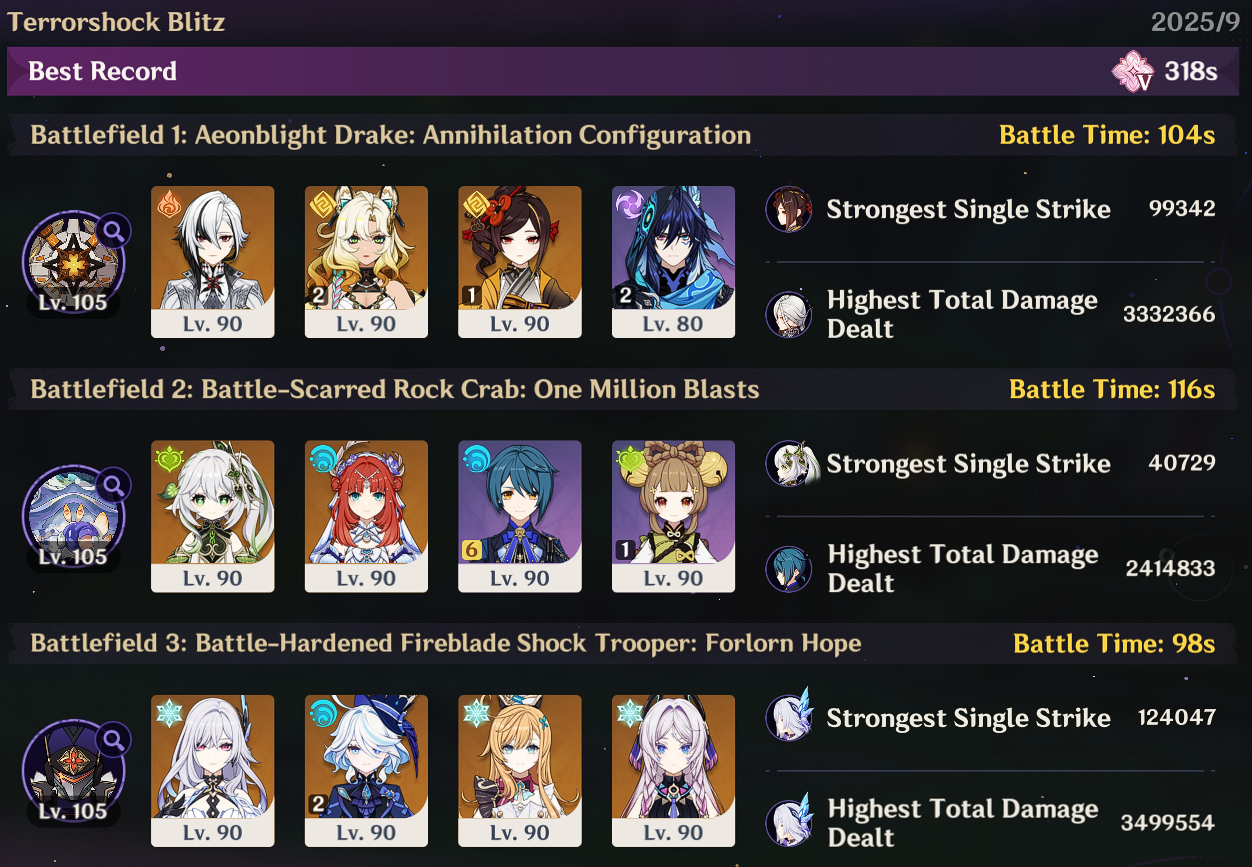
Task: Select the brown-haired Dendro character portrait
Action: coord(673,517)
